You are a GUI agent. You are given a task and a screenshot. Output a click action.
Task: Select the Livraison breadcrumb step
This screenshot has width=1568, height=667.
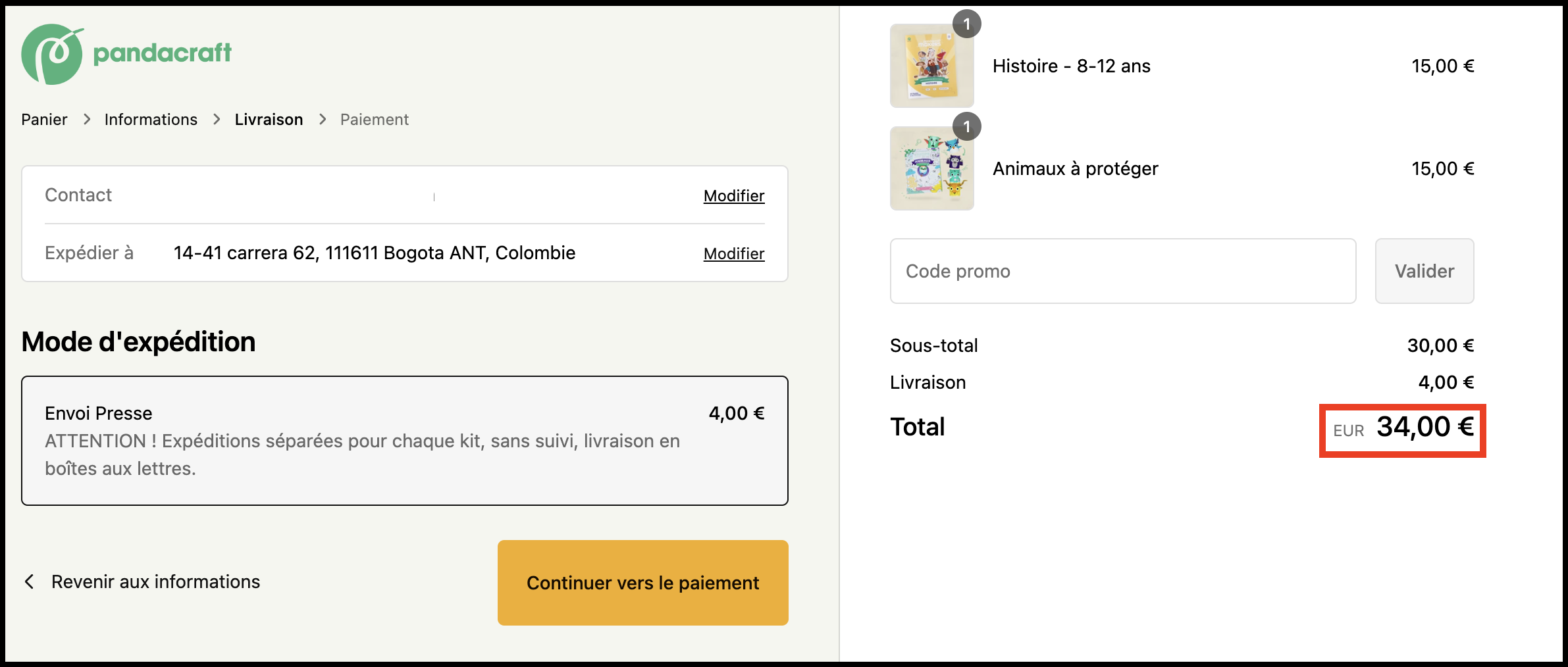[x=269, y=119]
